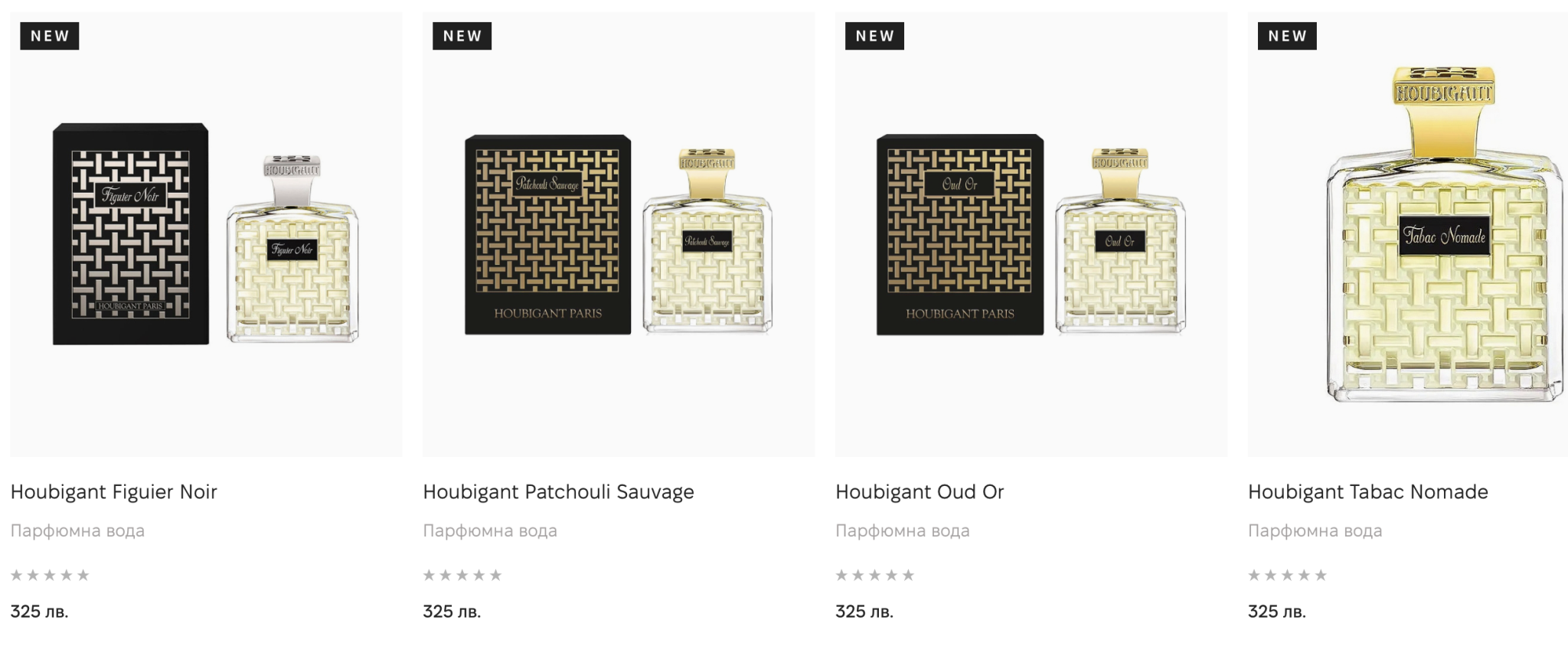Open the Houbigant Patchouli Sauvage product image

point(618,234)
